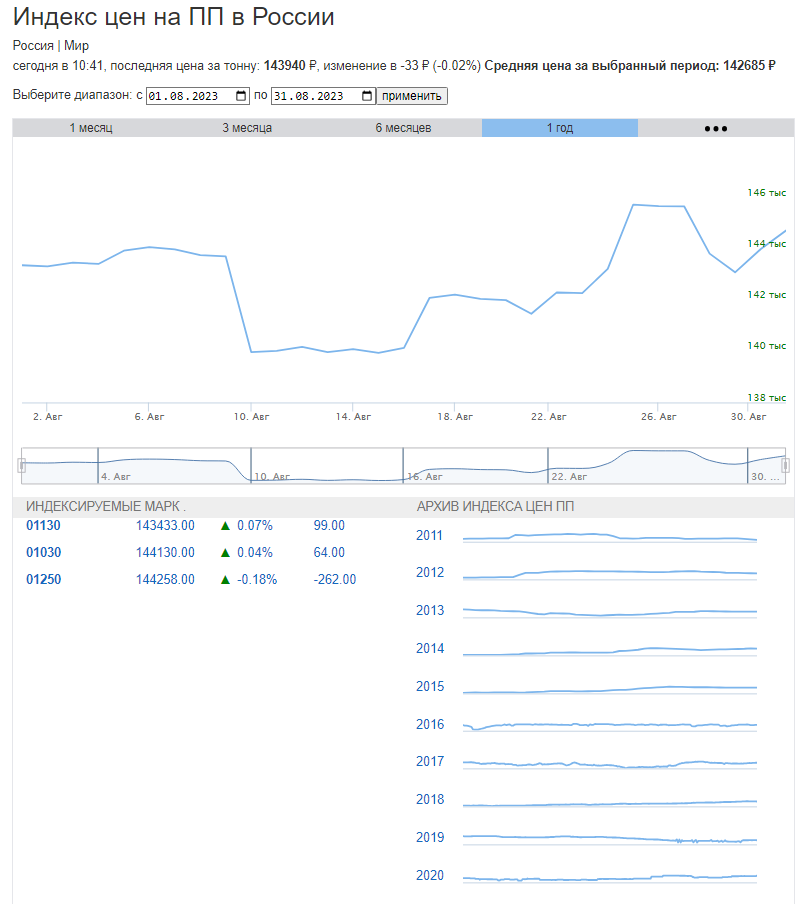The width and height of the screenshot is (807, 904).
Task: Open 2011 archive year link
Action: coord(429,536)
